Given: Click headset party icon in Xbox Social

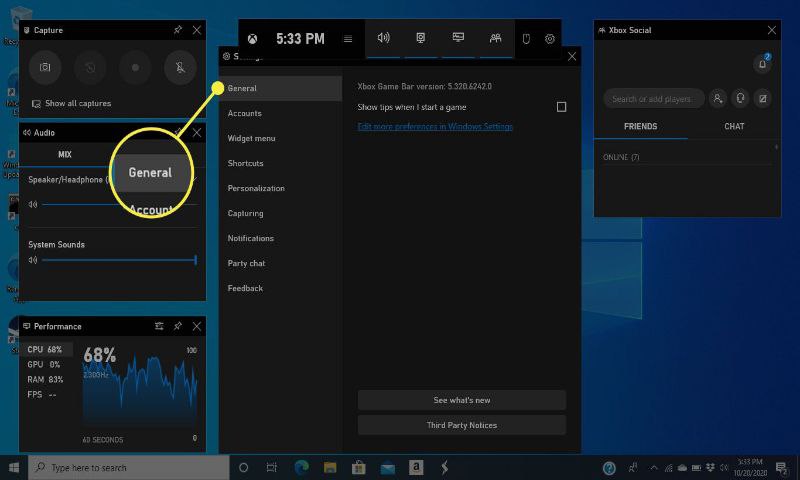Looking at the screenshot, I should tap(740, 98).
